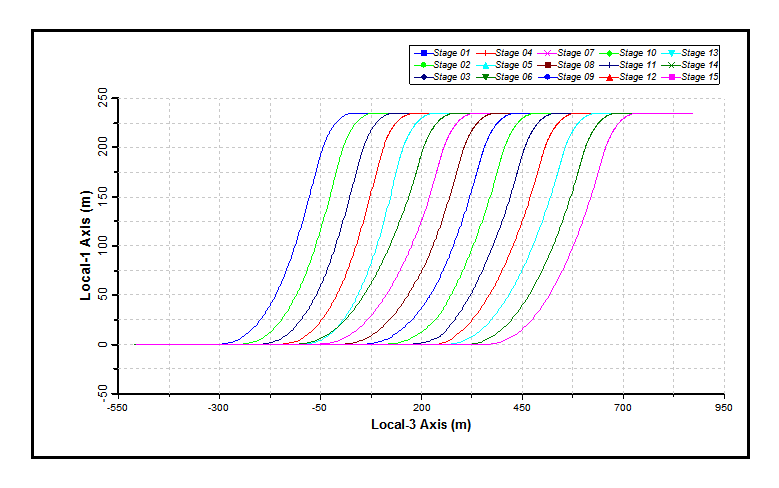Viewport: 779px width, 488px height.
Task: Click the Stage 10 legend label
Action: (637, 52)
